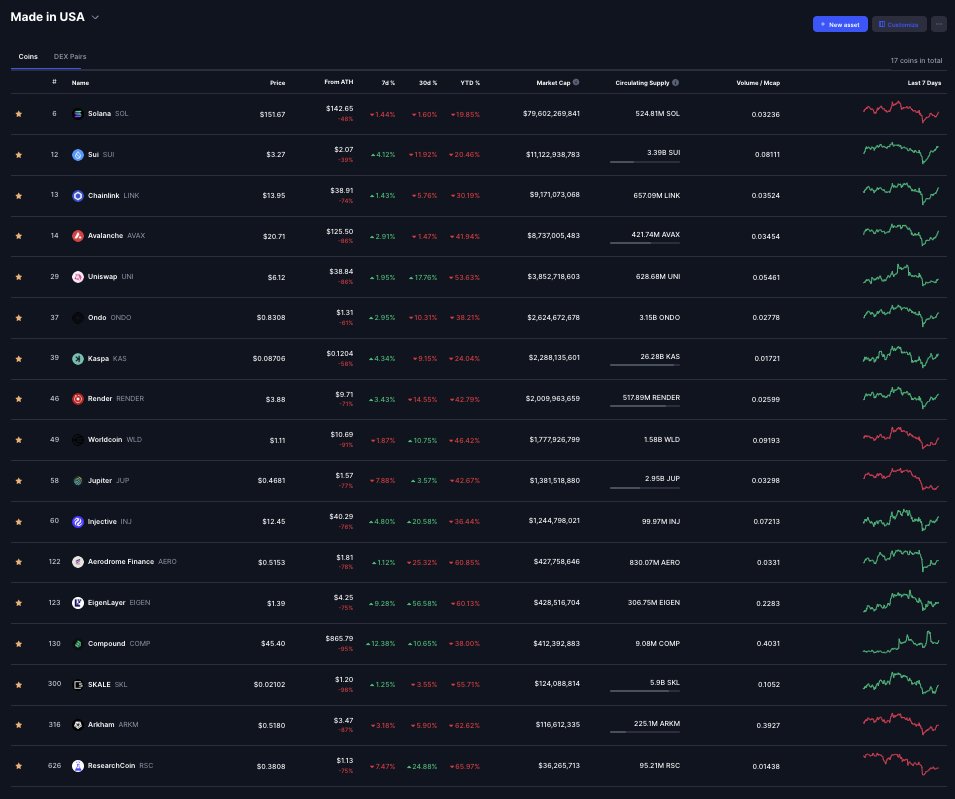Click the Market Cap info icon
The width and height of the screenshot is (955, 799).
click(x=576, y=82)
